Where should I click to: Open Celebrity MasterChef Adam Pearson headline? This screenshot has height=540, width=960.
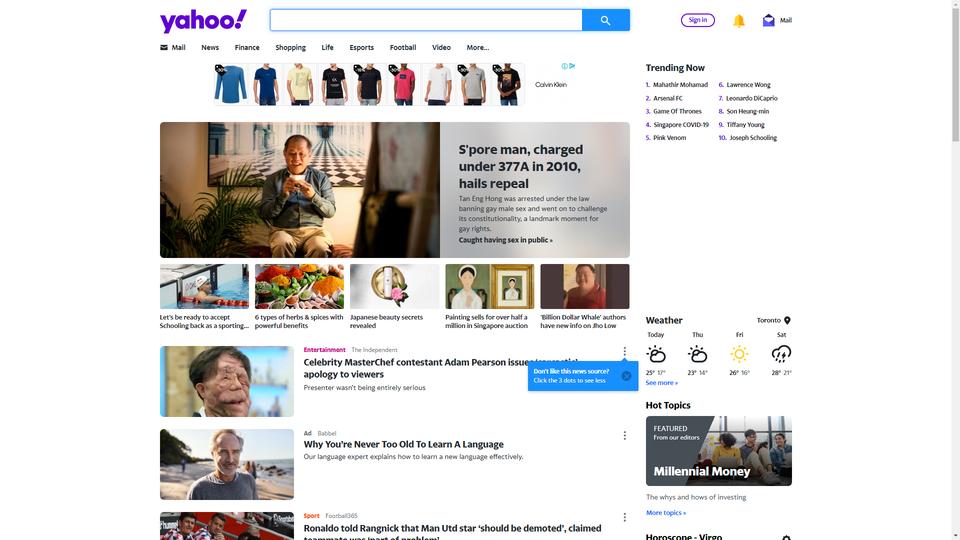(x=441, y=368)
